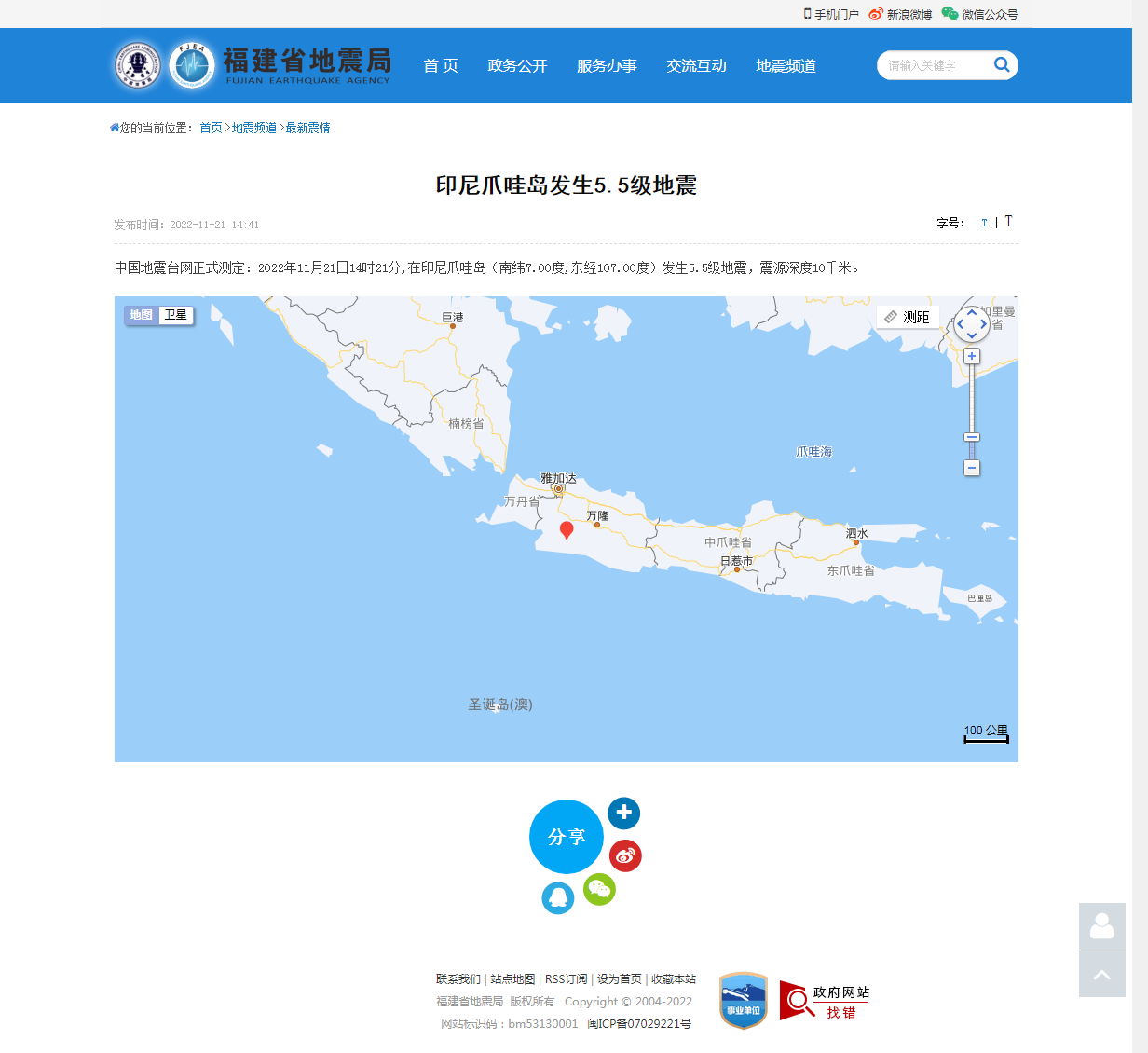Pan map left using compass left chevron

click(x=960, y=324)
